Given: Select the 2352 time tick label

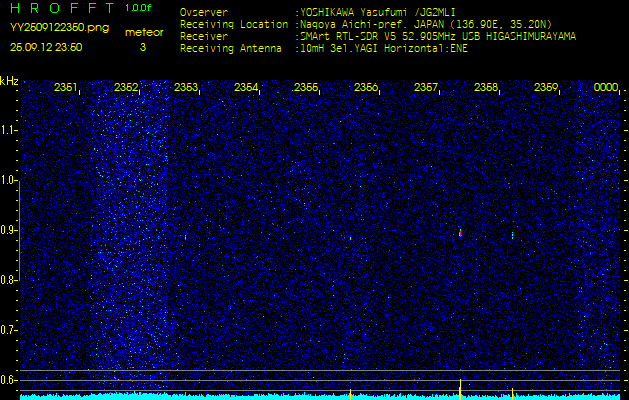Looking at the screenshot, I should [x=126, y=88].
